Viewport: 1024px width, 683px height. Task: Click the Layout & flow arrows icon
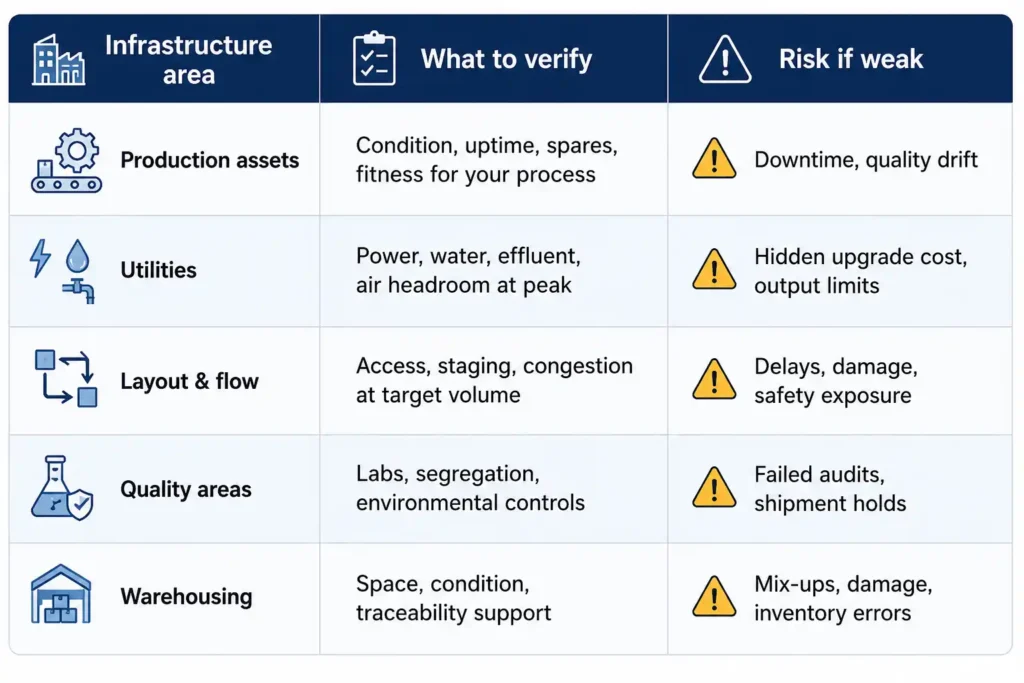pyautogui.click(x=65, y=379)
